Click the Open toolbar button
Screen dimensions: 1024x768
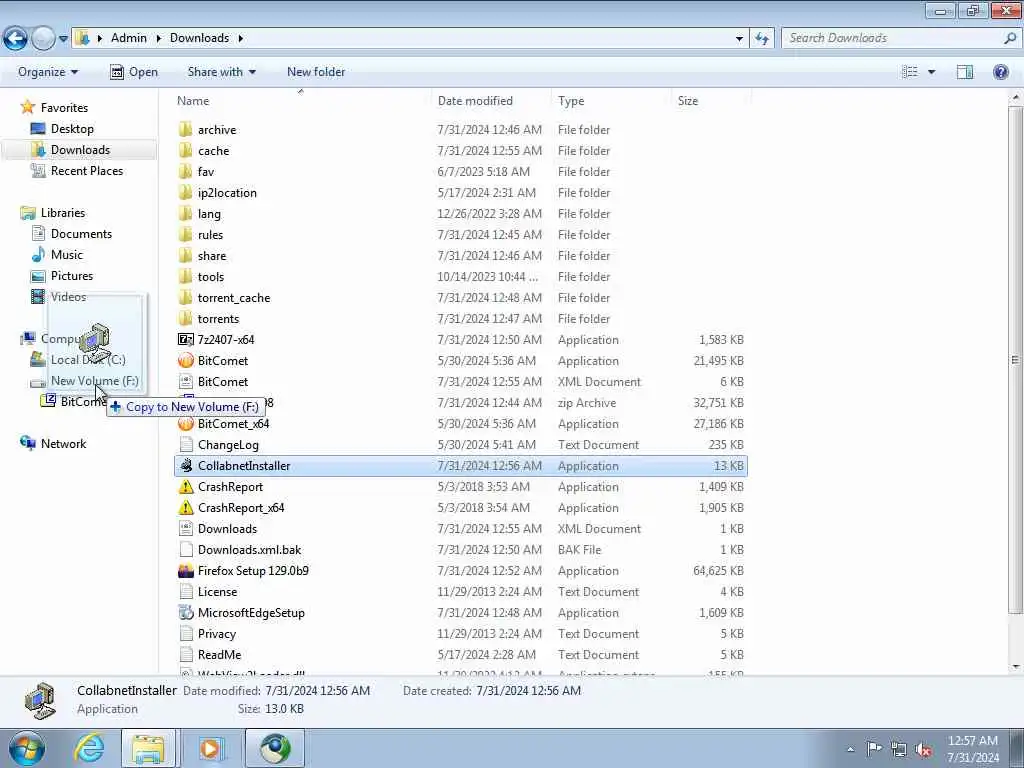click(x=134, y=72)
